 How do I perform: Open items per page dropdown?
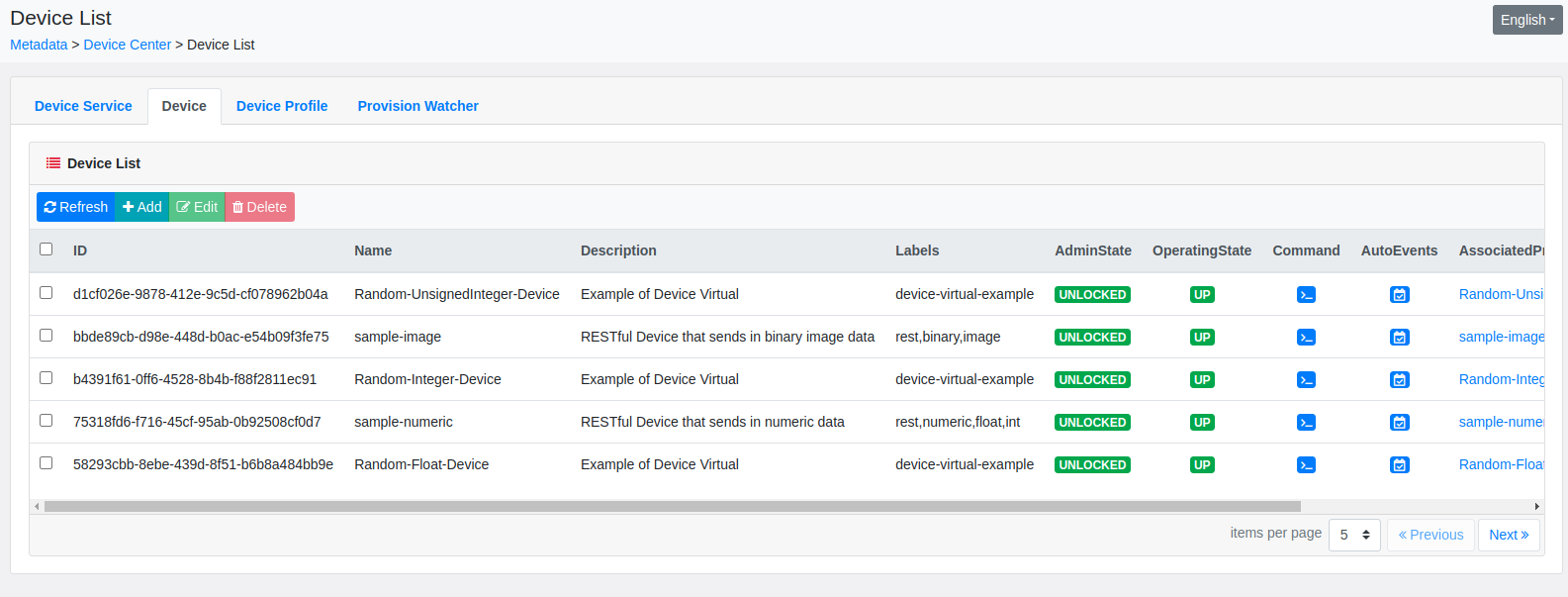pos(1354,535)
